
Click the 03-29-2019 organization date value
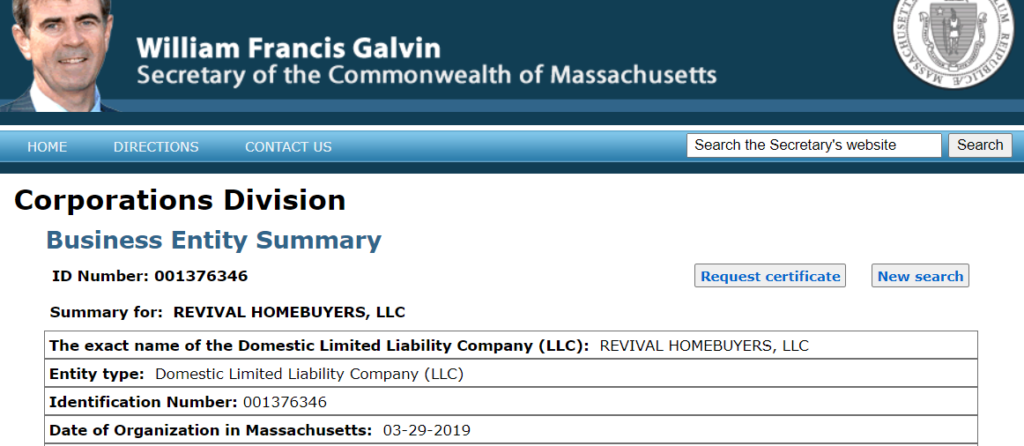426,430
